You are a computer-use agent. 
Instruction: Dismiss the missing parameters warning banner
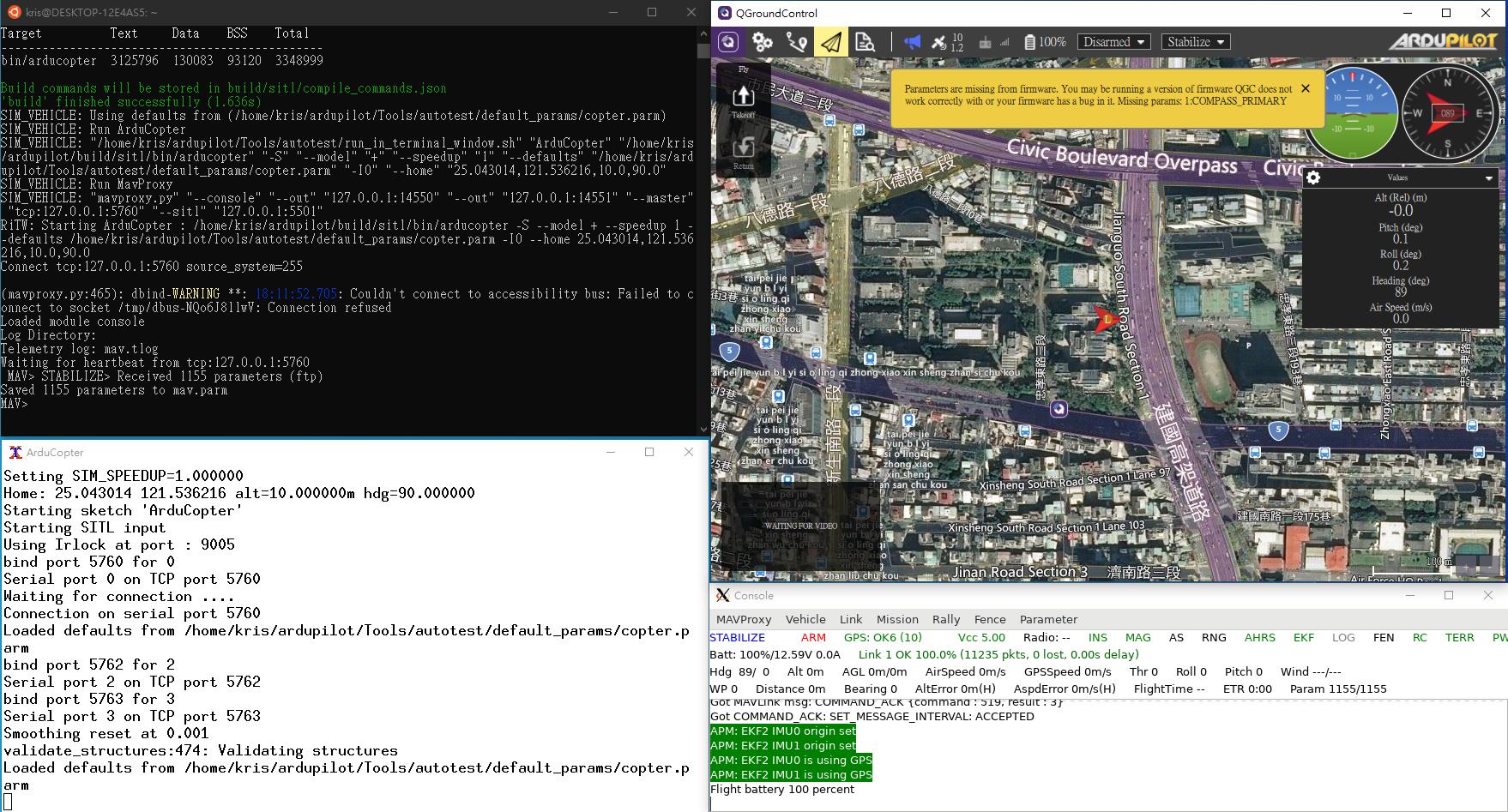1306,88
